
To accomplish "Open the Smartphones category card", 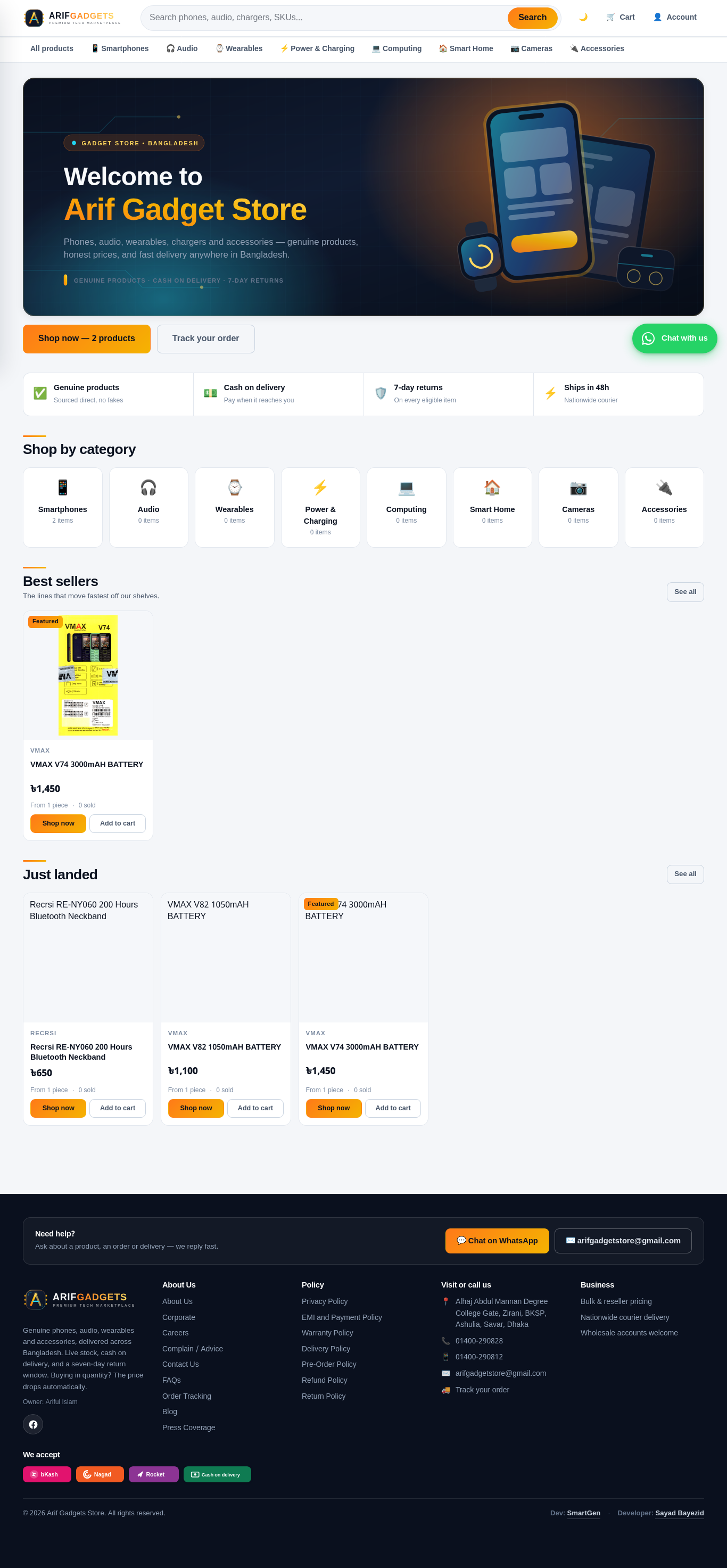I will [x=63, y=508].
